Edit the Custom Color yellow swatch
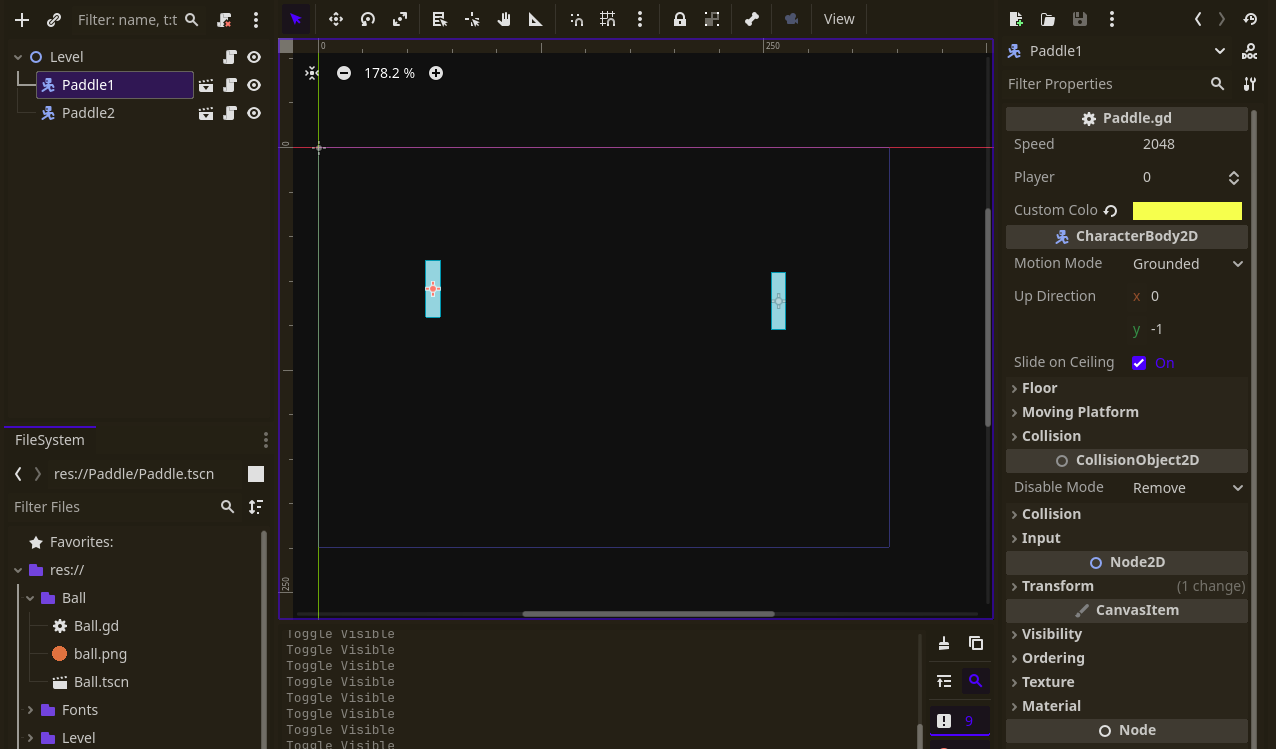The image size is (1276, 749). tap(1187, 210)
